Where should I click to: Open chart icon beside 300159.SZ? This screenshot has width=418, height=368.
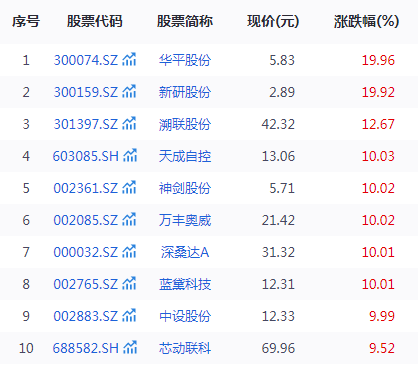click(x=129, y=92)
